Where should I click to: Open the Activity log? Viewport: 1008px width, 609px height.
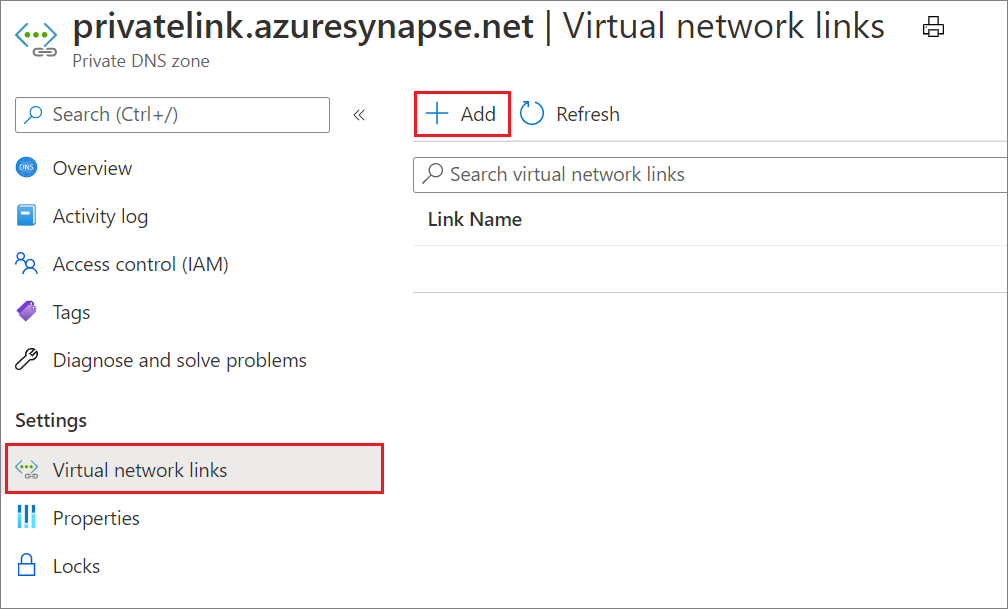tap(100, 217)
